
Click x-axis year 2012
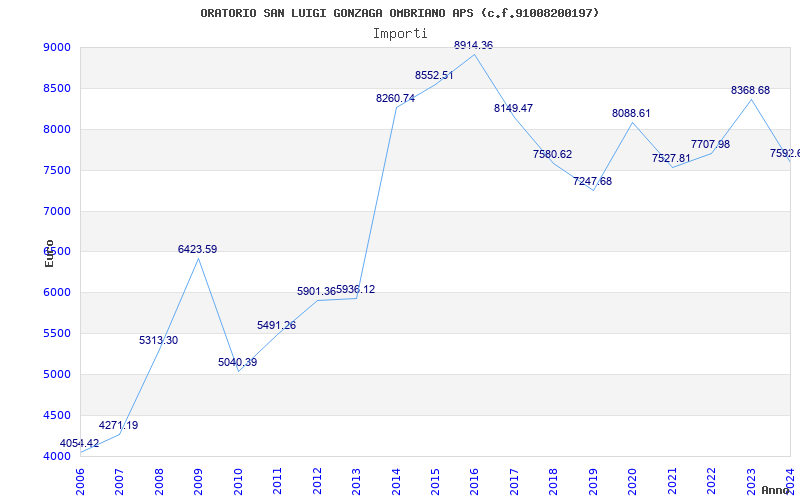click(317, 481)
